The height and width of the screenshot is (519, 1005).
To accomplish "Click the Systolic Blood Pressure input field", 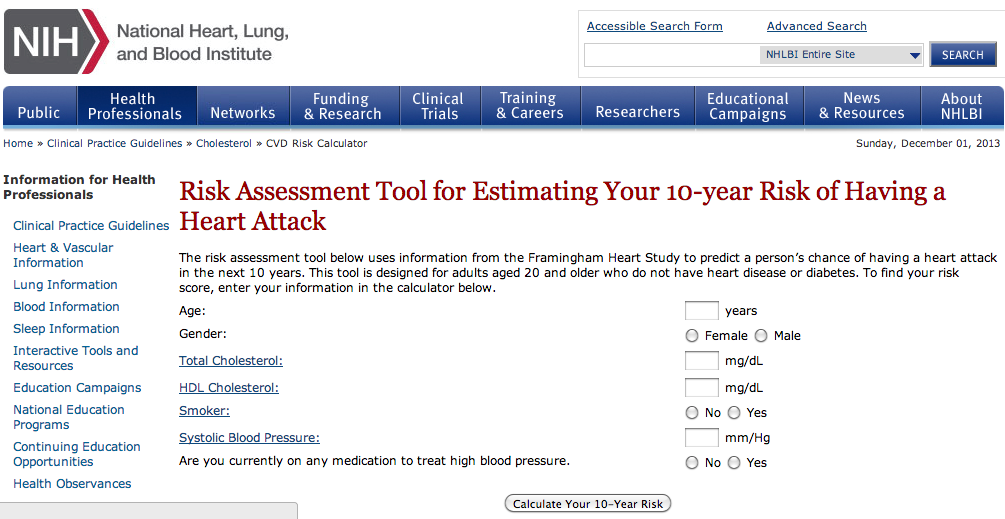I will [701, 437].
